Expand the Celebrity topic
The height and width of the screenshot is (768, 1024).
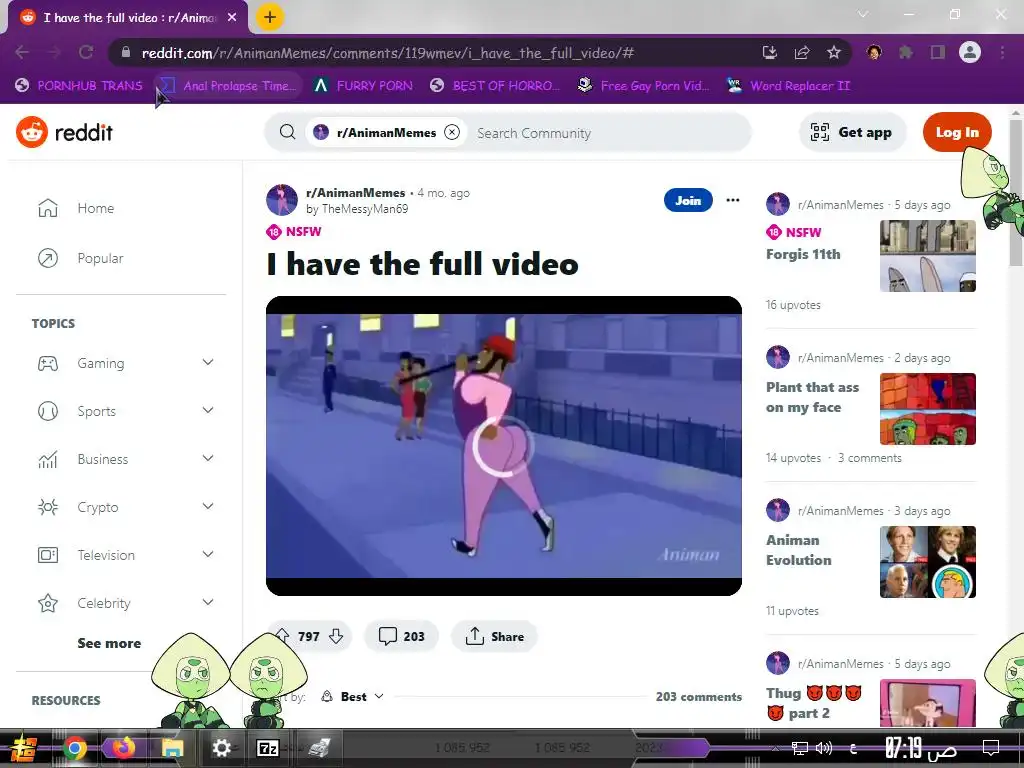coord(208,602)
